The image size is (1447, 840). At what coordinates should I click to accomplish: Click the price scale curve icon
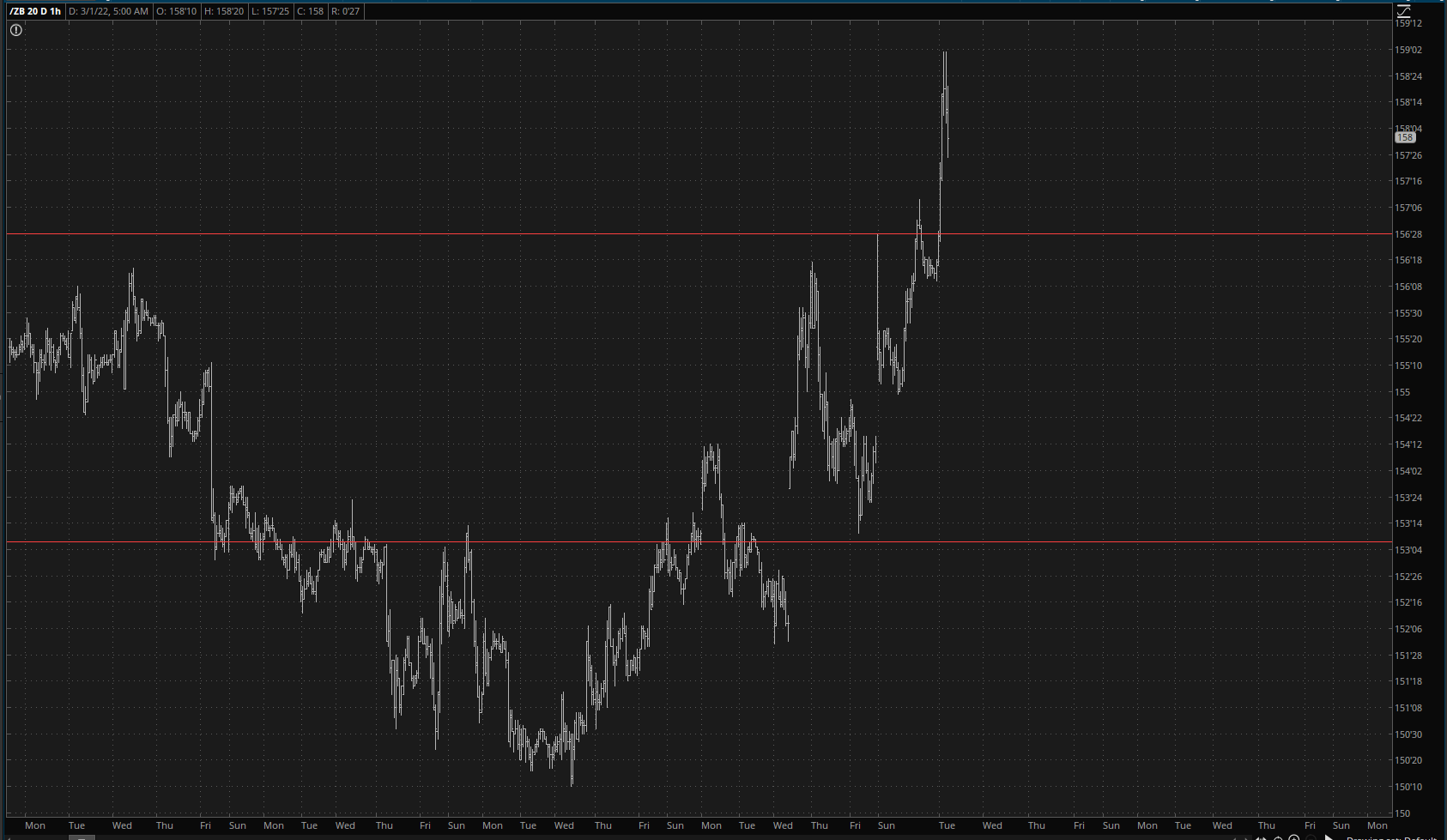pyautogui.click(x=1404, y=11)
